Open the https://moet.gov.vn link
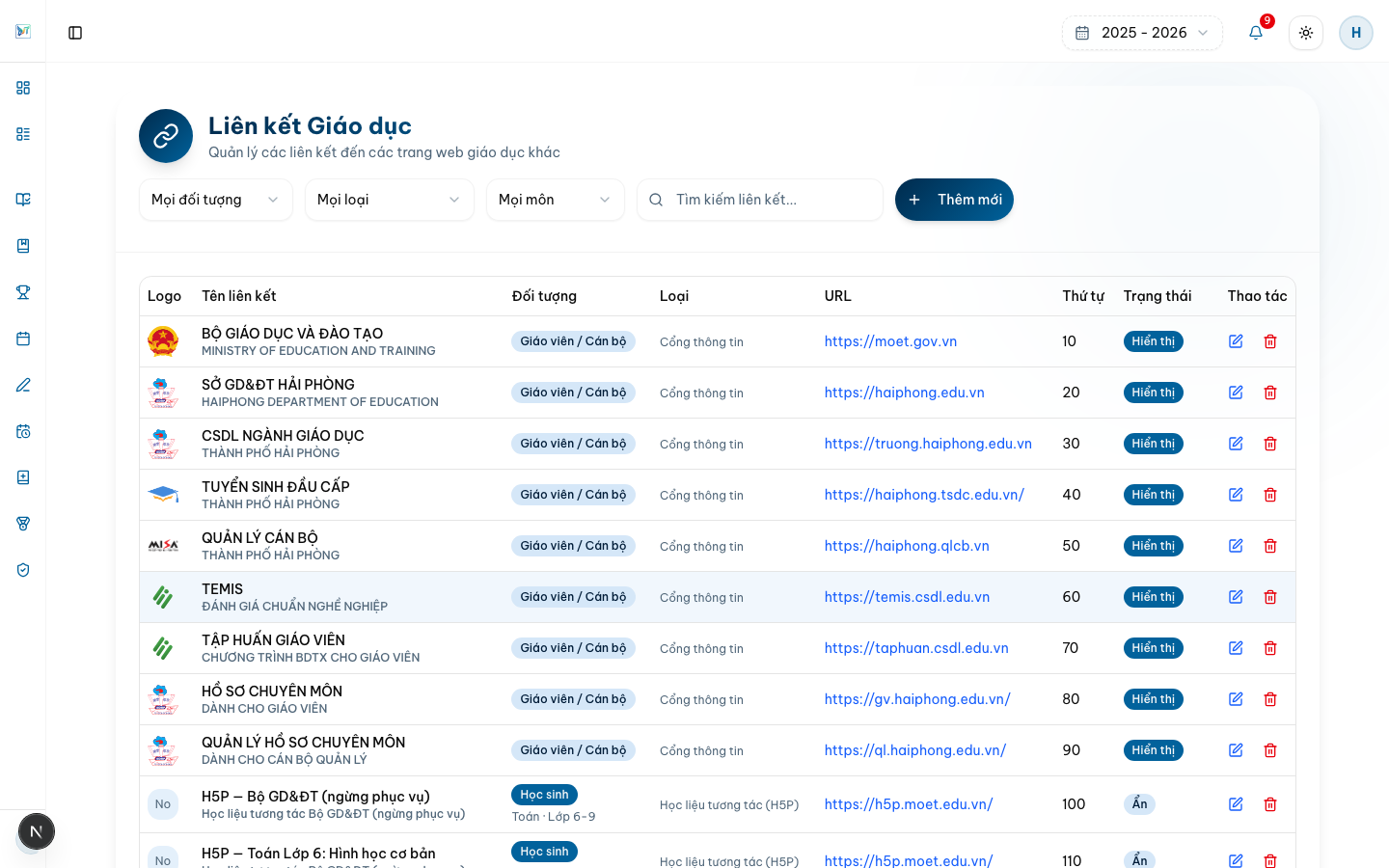Viewport: 1389px width, 868px height. (890, 341)
